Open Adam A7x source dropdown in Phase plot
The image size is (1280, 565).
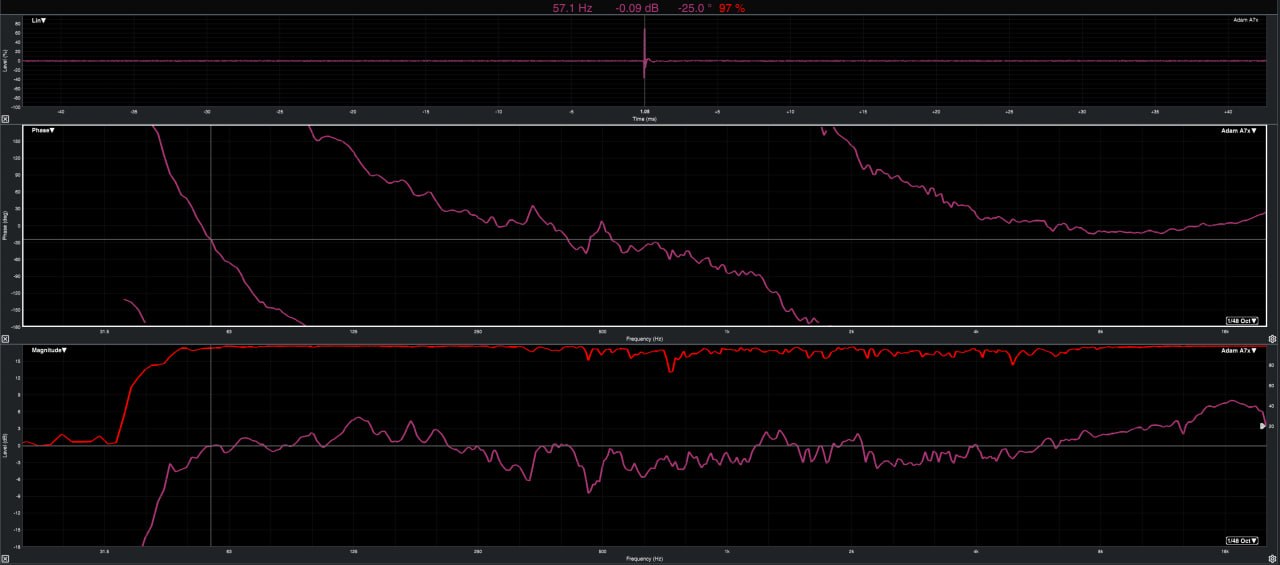1238,131
